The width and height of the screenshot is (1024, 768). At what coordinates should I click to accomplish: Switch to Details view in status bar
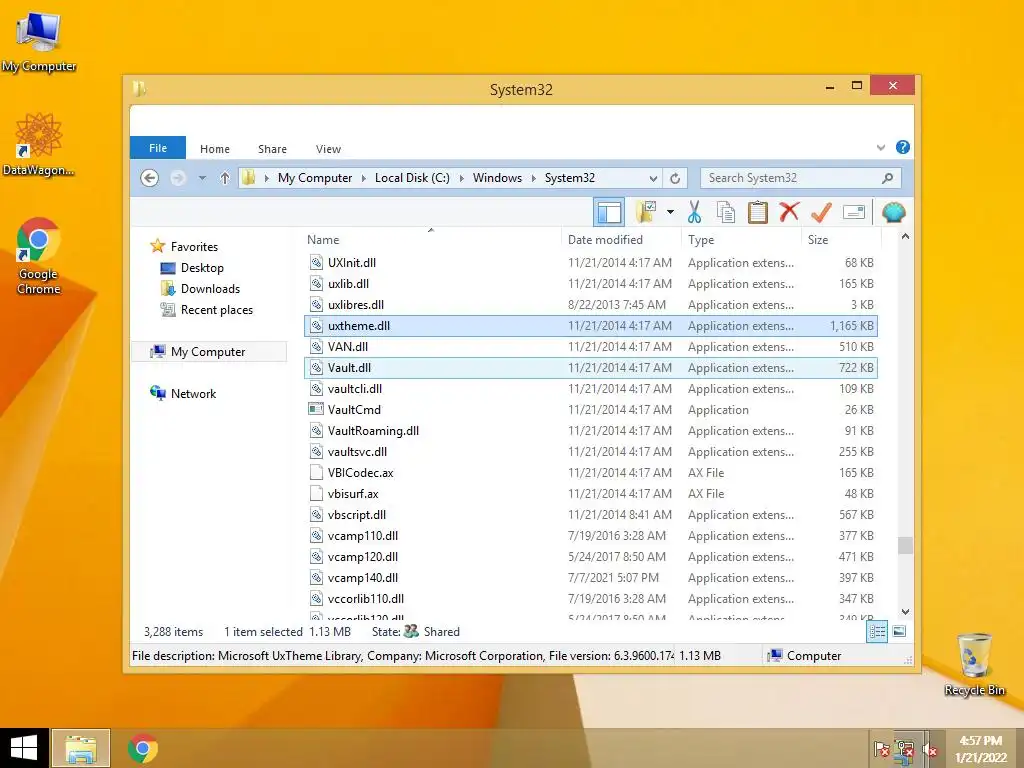(x=877, y=632)
